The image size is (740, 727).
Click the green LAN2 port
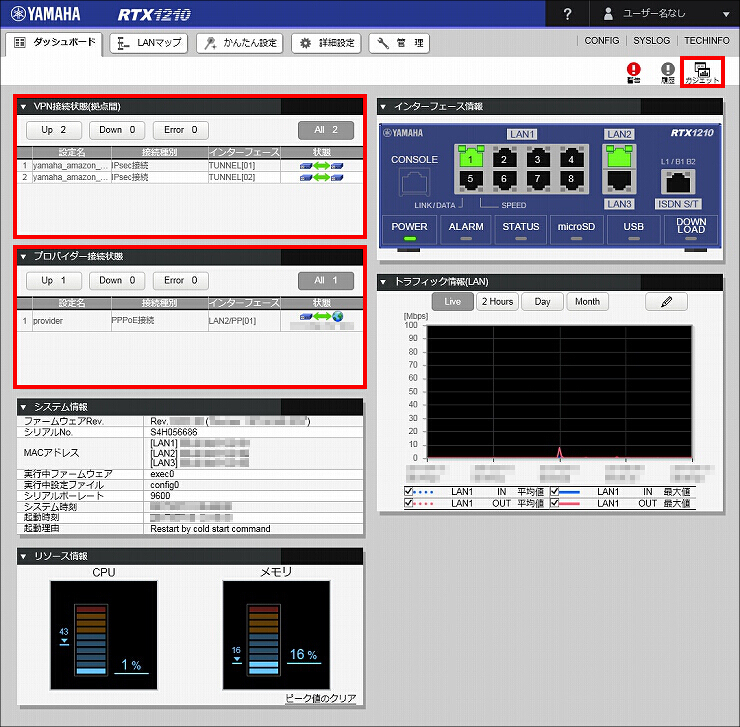pos(619,157)
